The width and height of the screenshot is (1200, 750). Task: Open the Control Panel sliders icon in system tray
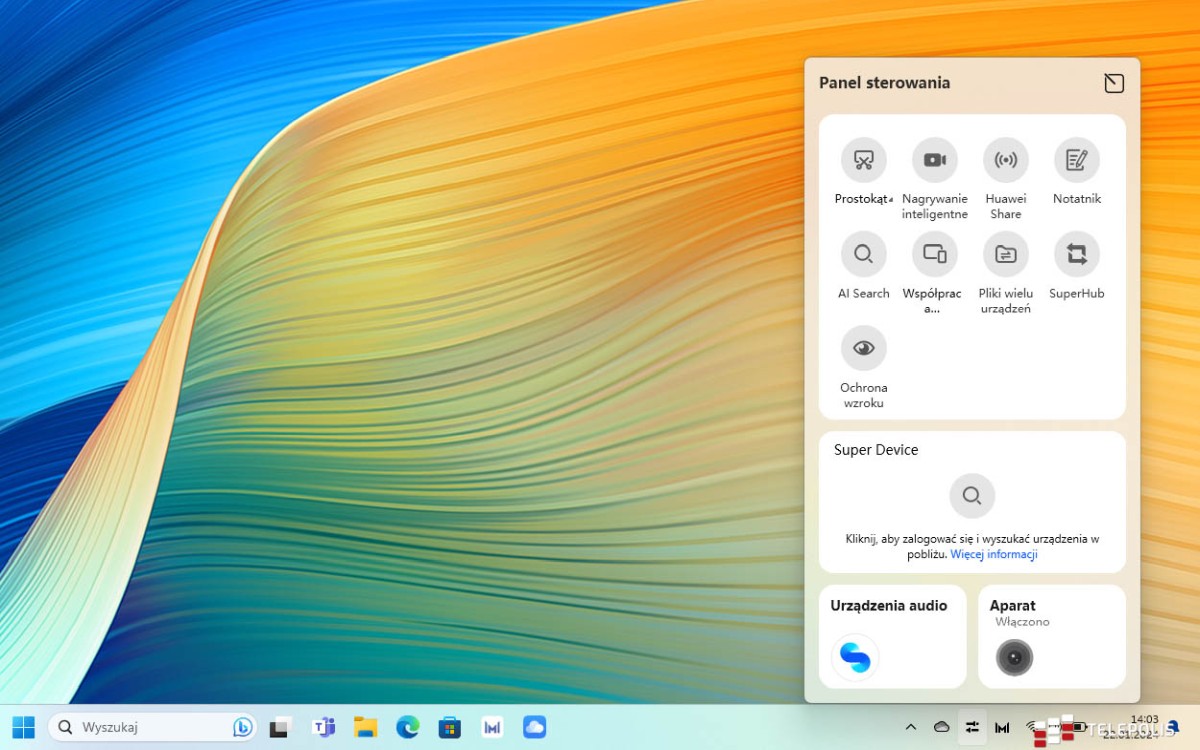pos(971,727)
